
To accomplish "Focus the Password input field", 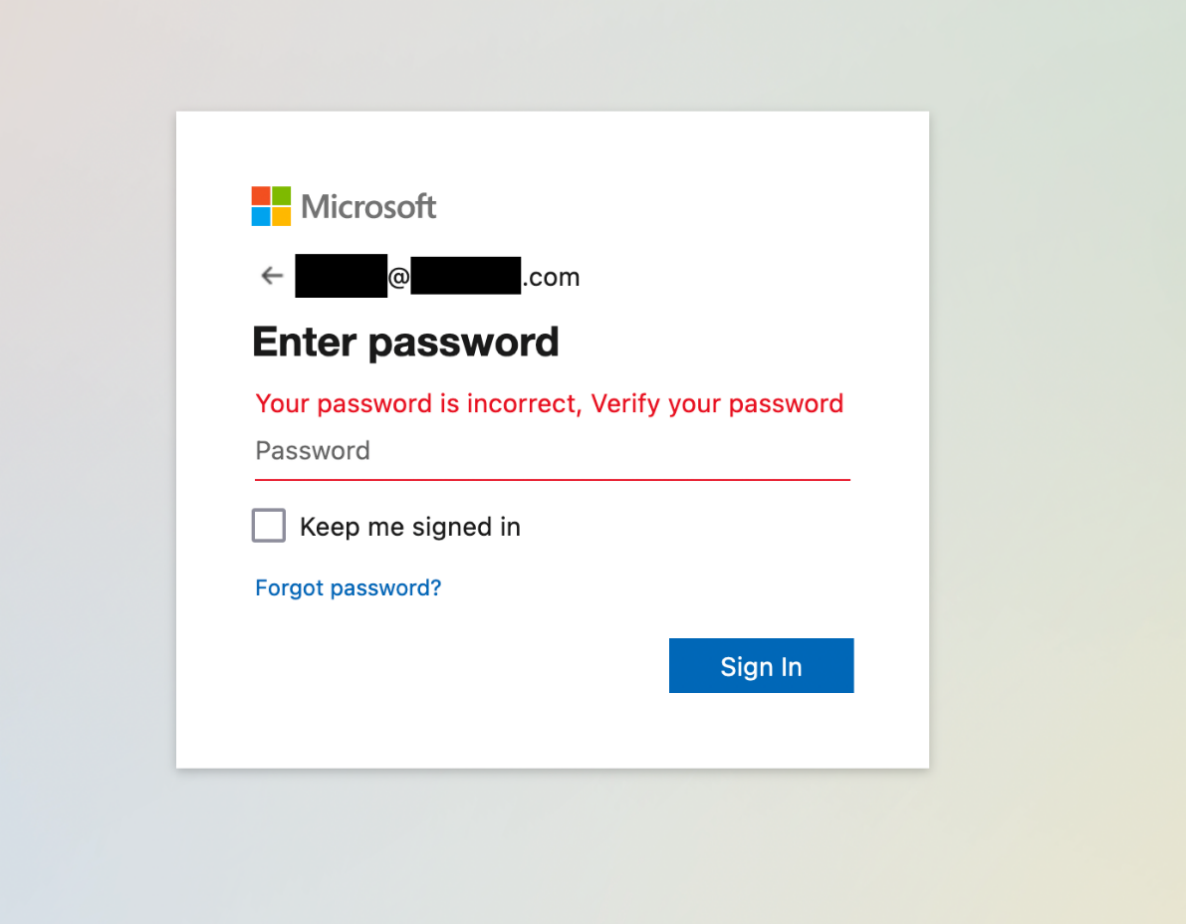I will (x=552, y=451).
